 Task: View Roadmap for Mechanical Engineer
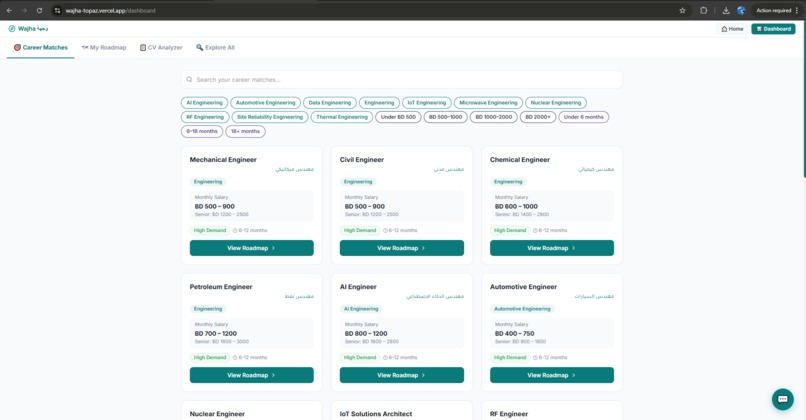pyautogui.click(x=251, y=248)
